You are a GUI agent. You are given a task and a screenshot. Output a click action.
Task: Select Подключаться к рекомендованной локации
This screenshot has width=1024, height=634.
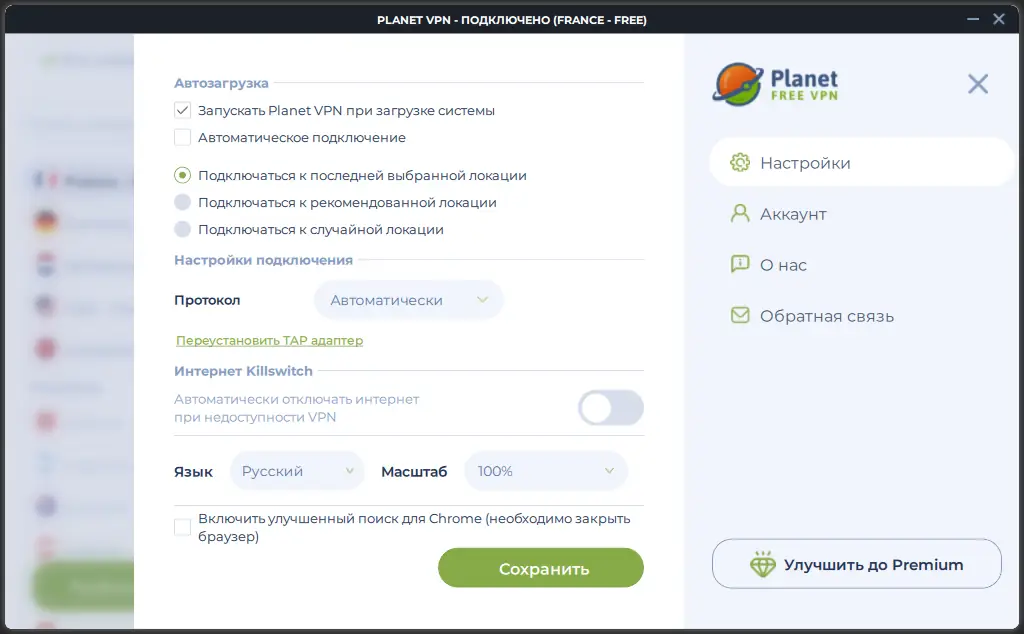pyautogui.click(x=182, y=202)
